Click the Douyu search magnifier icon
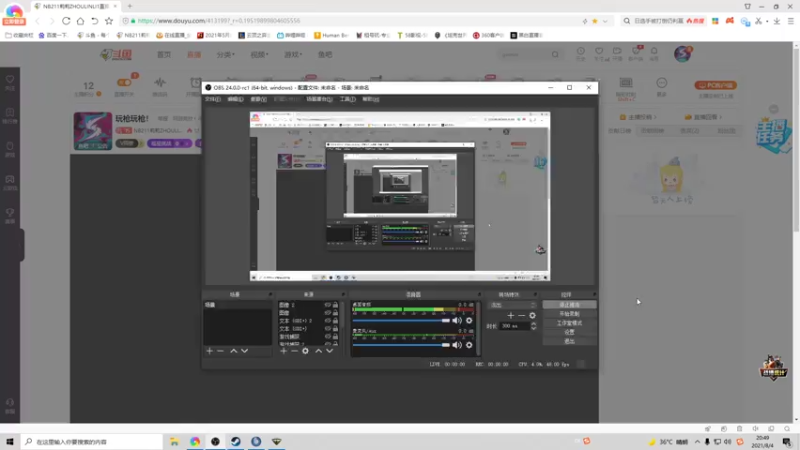Screen dimensions: 800x450 click(x=555, y=55)
